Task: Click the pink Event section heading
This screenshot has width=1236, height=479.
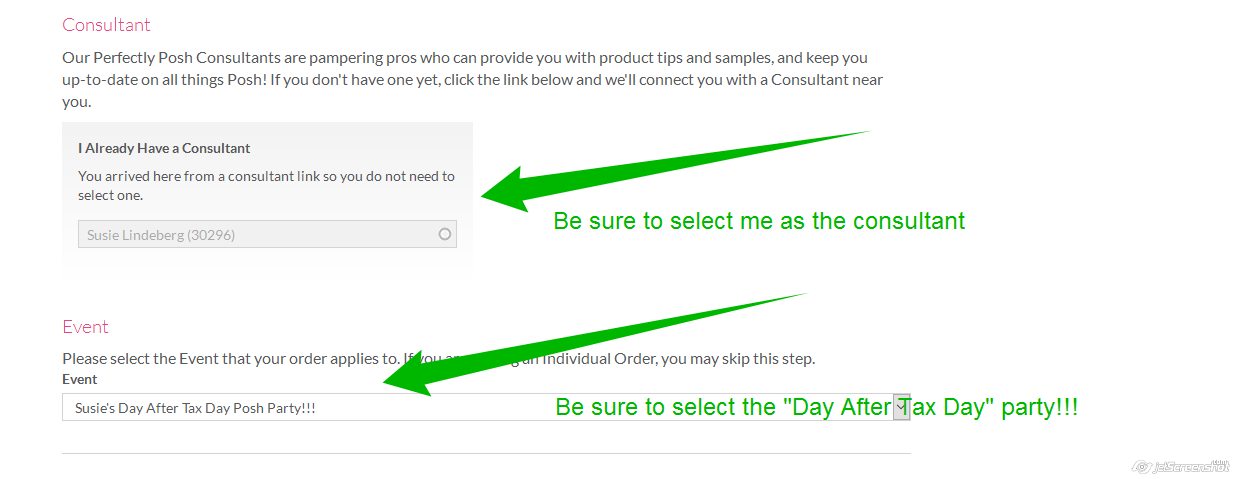Action: coord(85,327)
